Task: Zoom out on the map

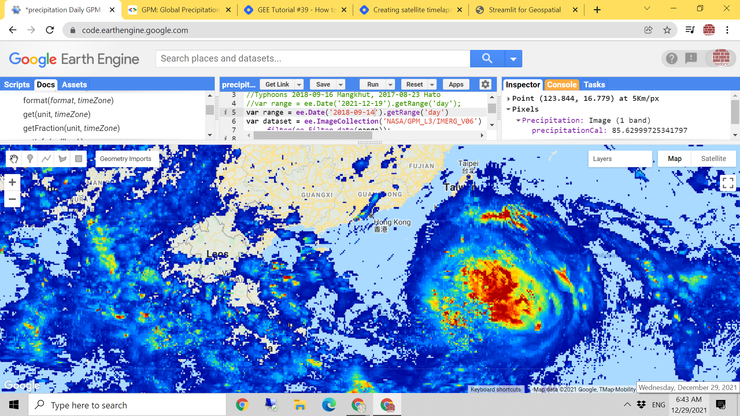Action: [x=13, y=199]
